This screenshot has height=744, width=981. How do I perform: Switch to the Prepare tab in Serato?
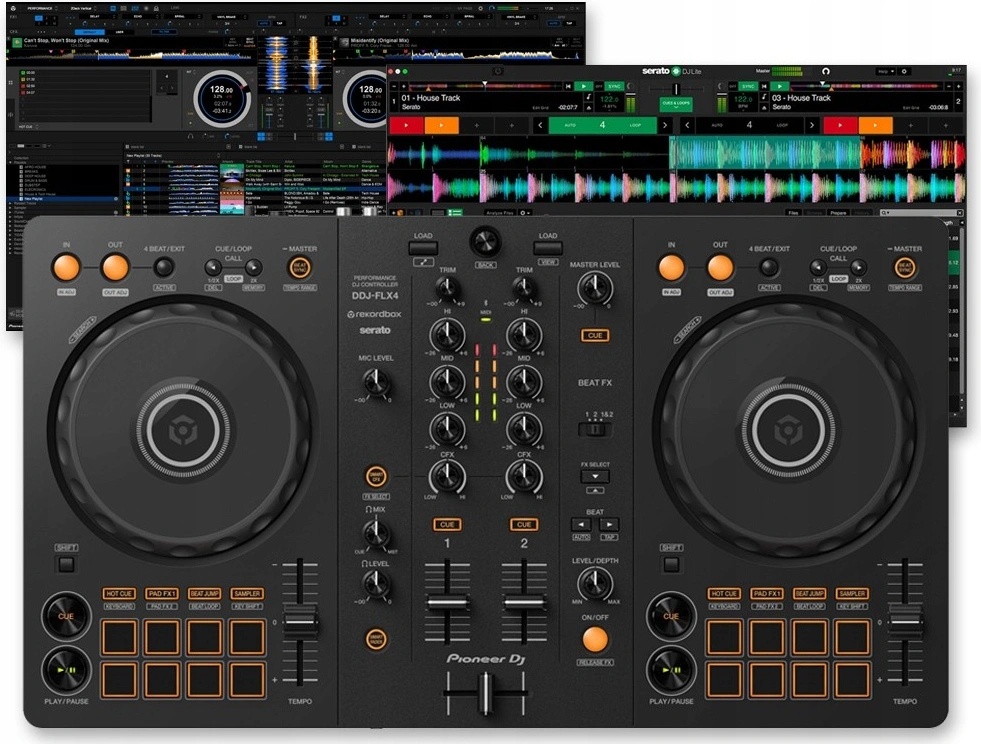(838, 213)
